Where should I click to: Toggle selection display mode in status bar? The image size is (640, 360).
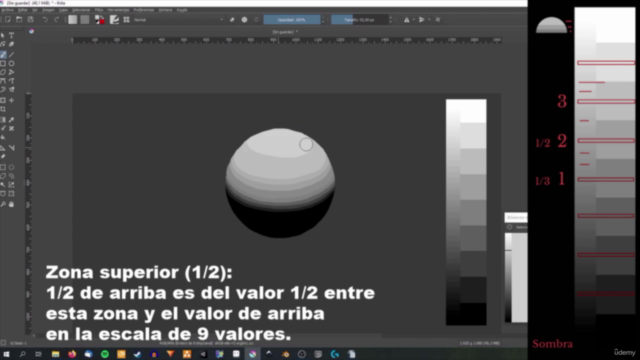[x=3, y=343]
